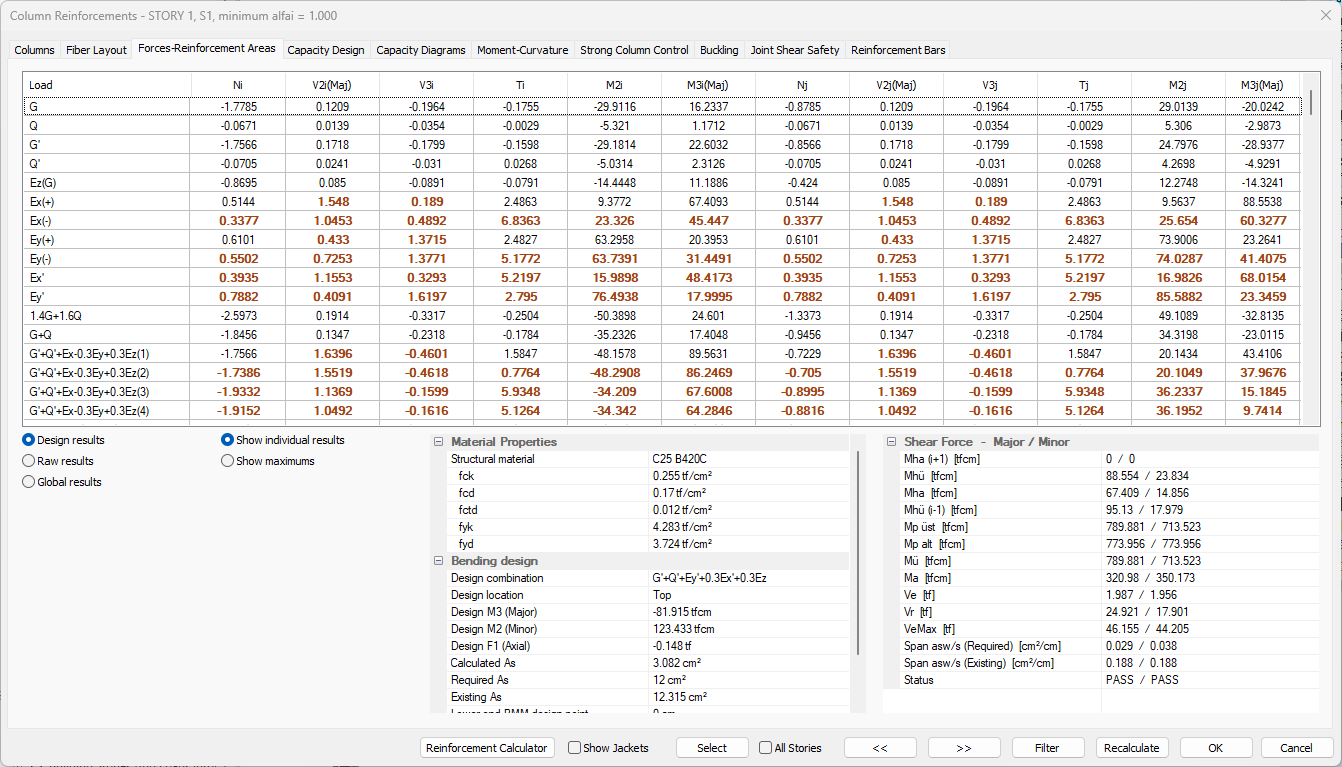This screenshot has width=1342, height=767.
Task: Select the Global results option
Action: tap(29, 482)
